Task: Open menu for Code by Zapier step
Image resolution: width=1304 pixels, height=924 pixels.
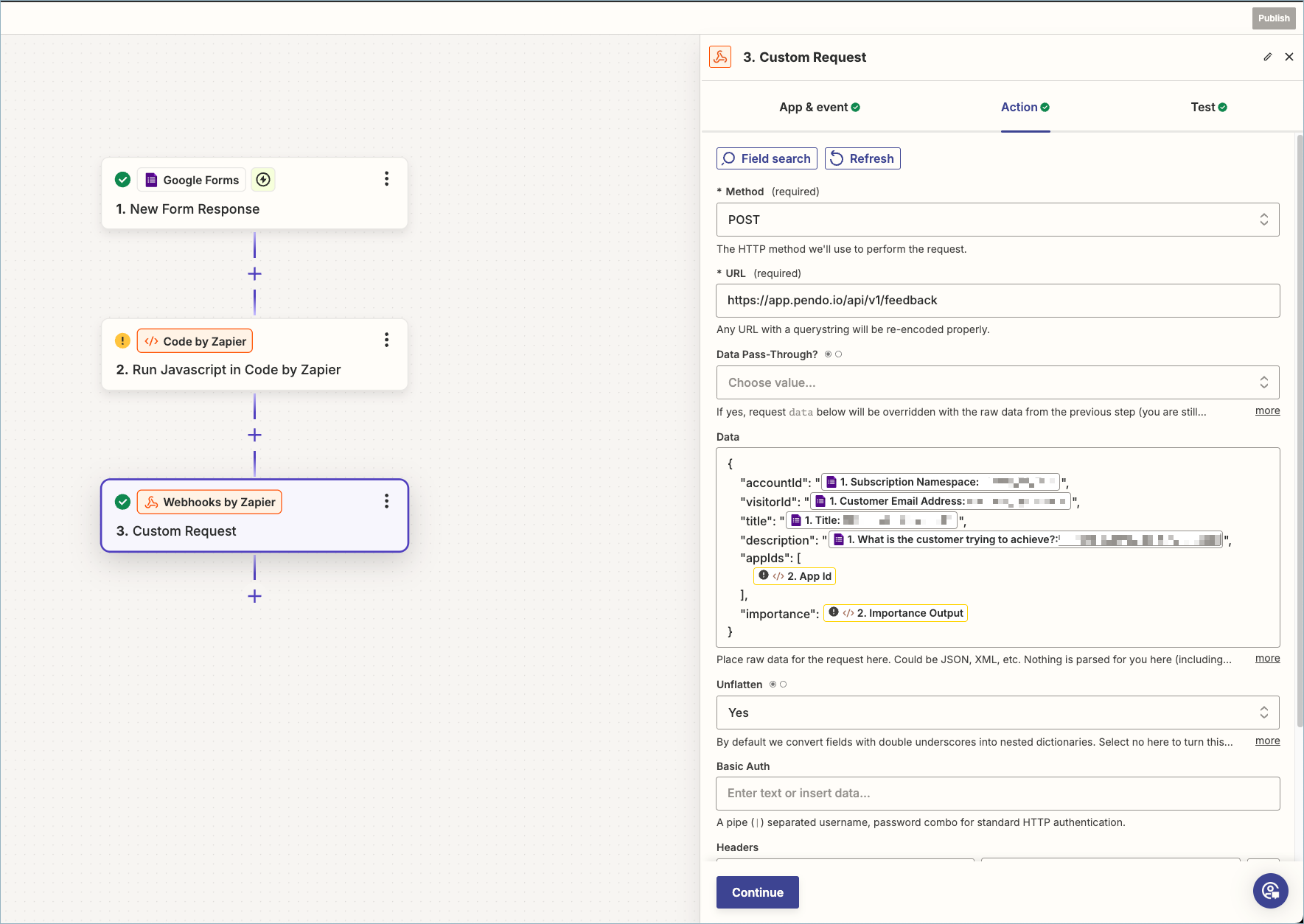Action: click(386, 340)
